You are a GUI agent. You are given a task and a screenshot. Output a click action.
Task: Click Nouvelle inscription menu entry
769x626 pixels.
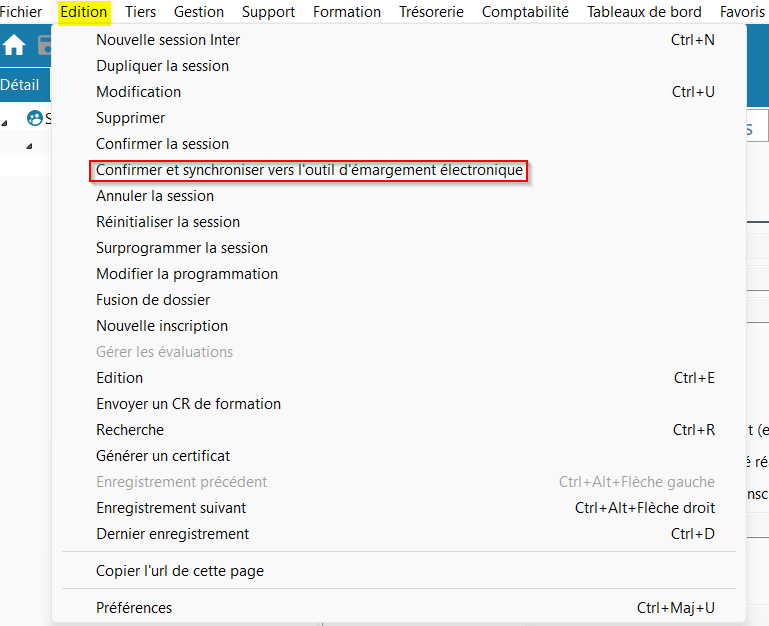[x=162, y=326]
